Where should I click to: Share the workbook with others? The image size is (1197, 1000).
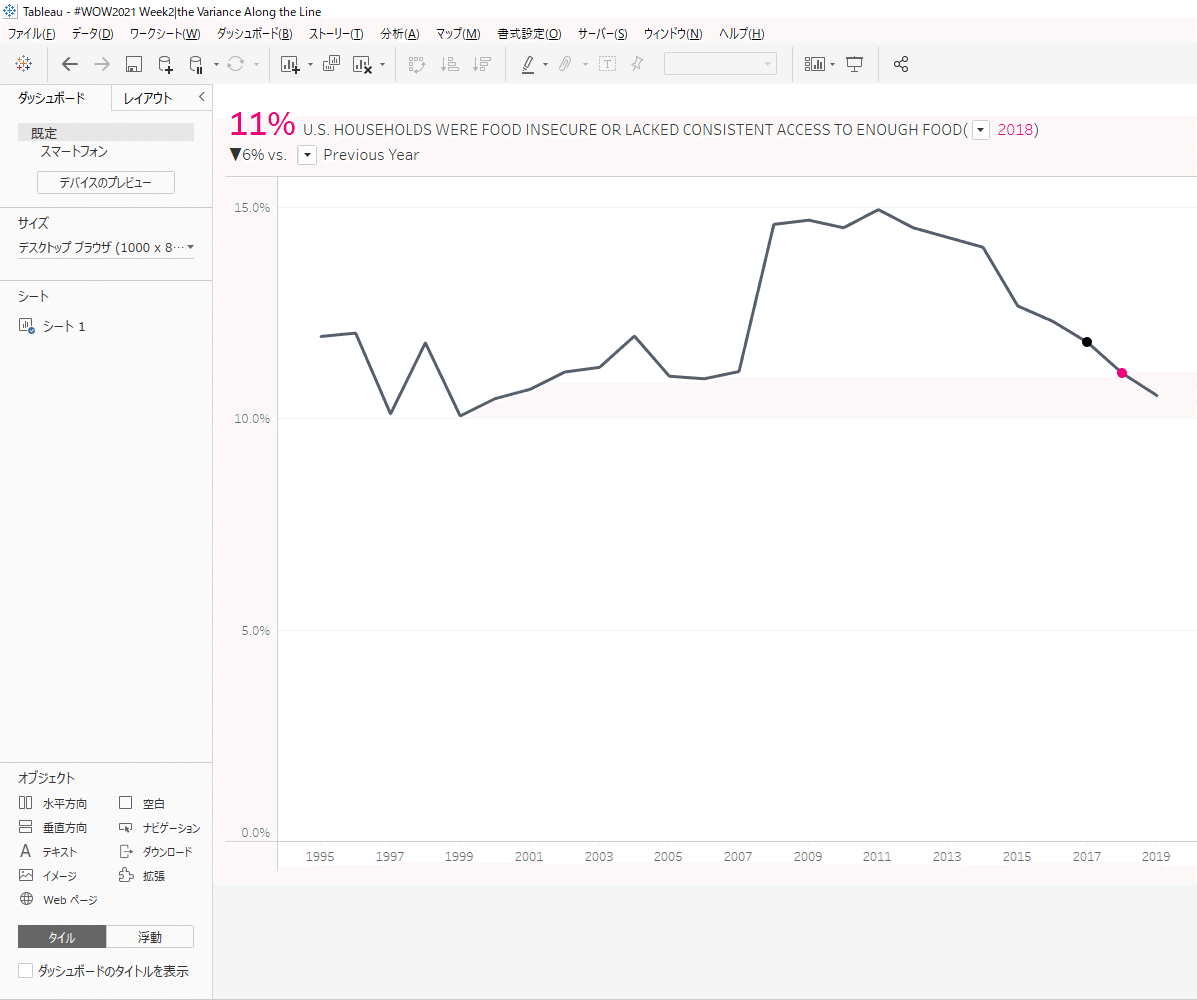pos(901,64)
